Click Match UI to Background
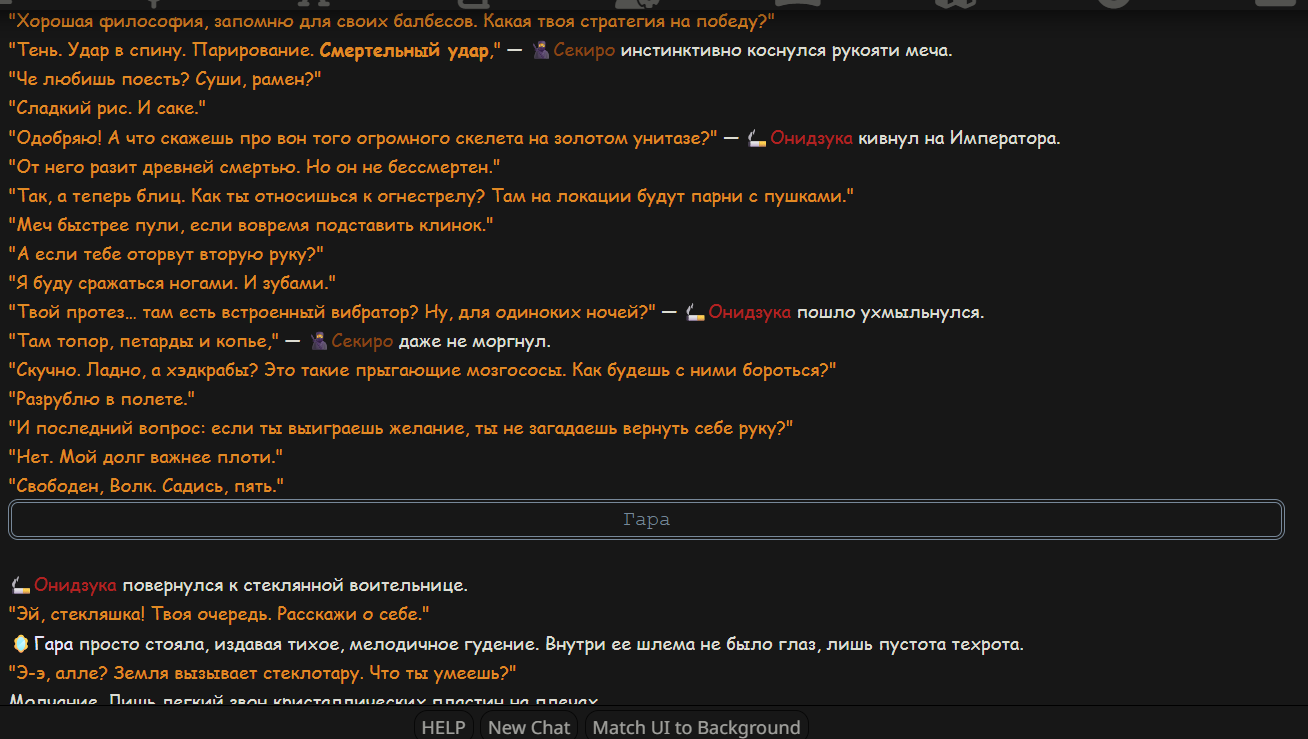The image size is (1308, 739). point(696,727)
